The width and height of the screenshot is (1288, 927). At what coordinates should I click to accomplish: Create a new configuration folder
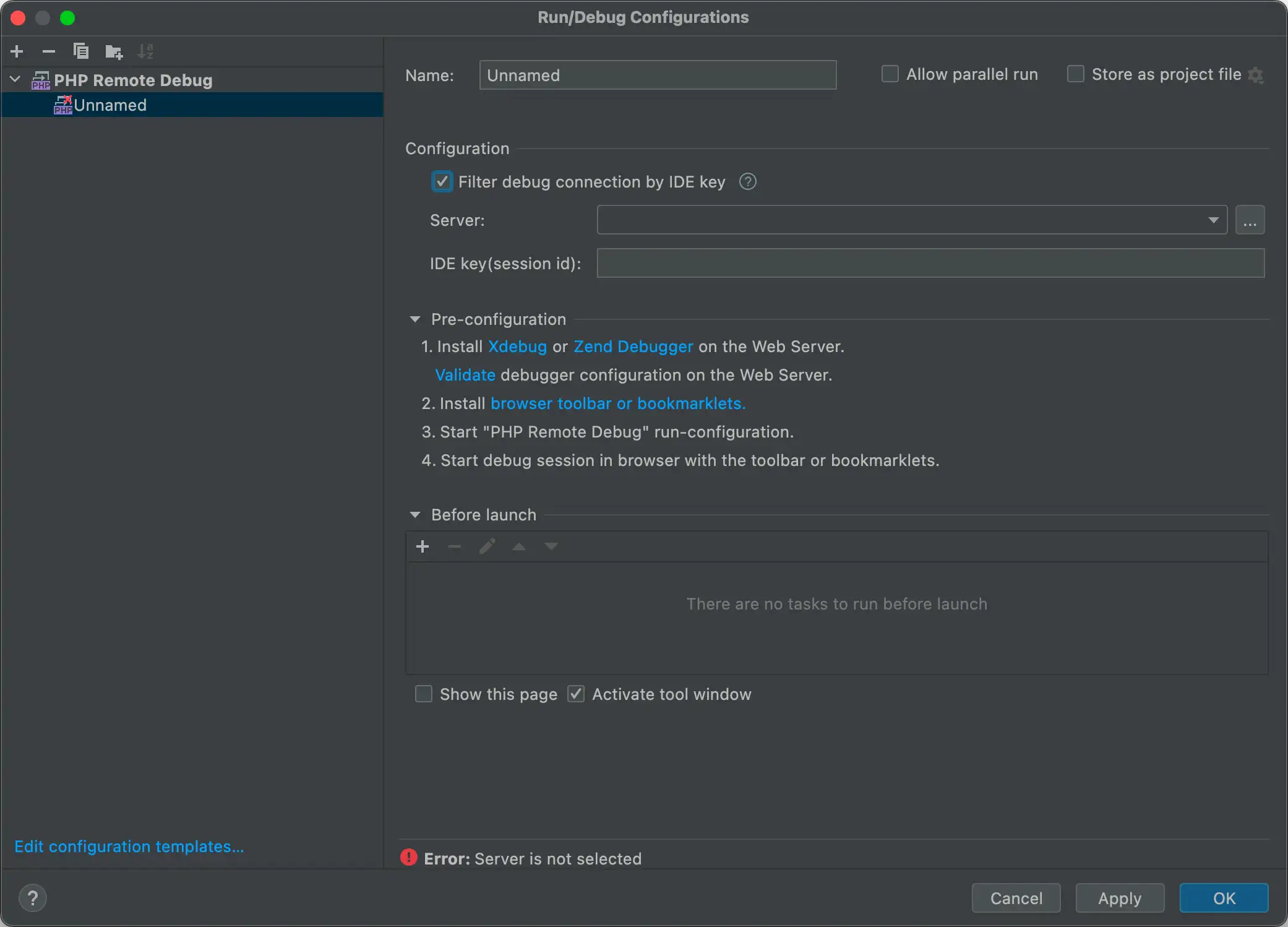tap(114, 51)
